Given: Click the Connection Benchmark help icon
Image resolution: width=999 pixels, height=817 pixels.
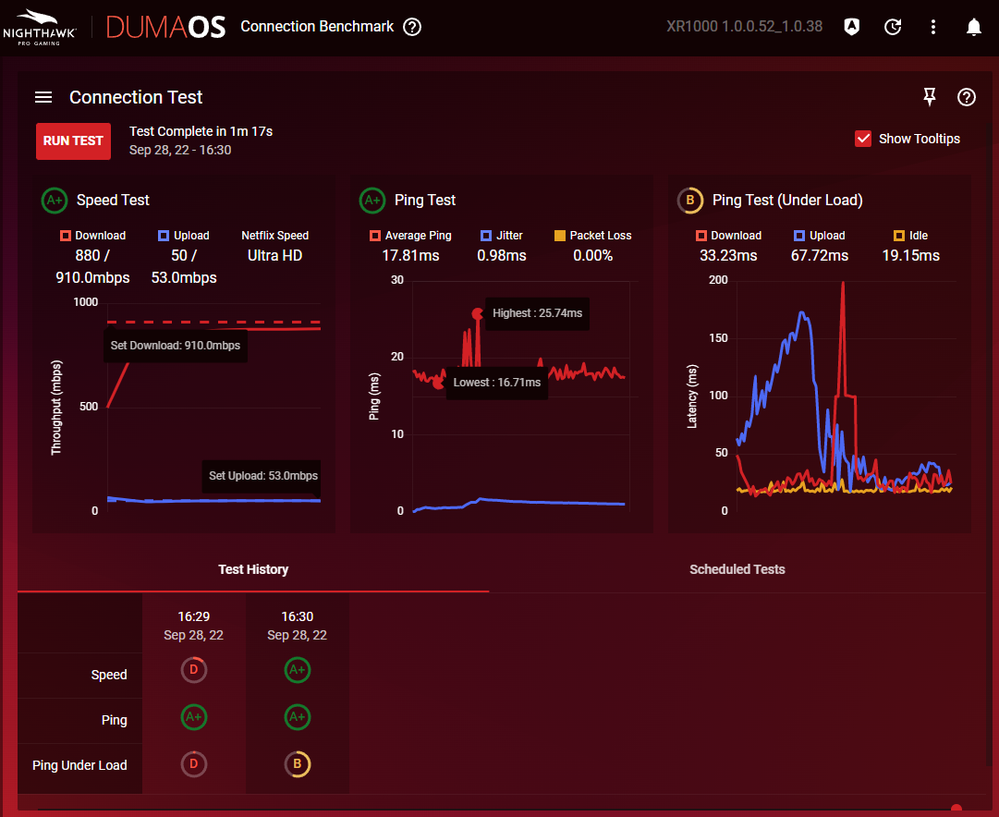Looking at the screenshot, I should click(x=412, y=27).
